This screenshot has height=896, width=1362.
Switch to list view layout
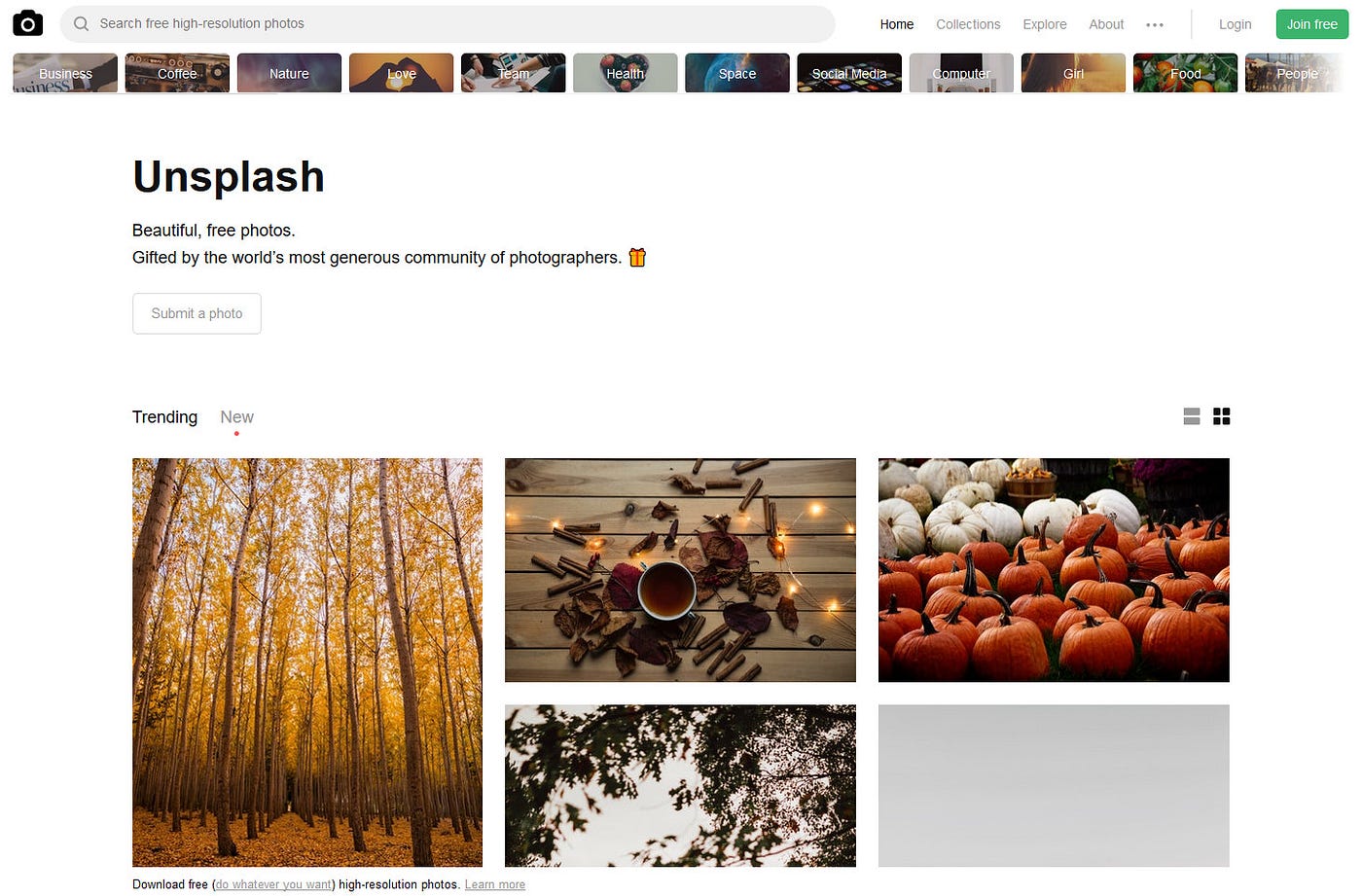(x=1192, y=416)
